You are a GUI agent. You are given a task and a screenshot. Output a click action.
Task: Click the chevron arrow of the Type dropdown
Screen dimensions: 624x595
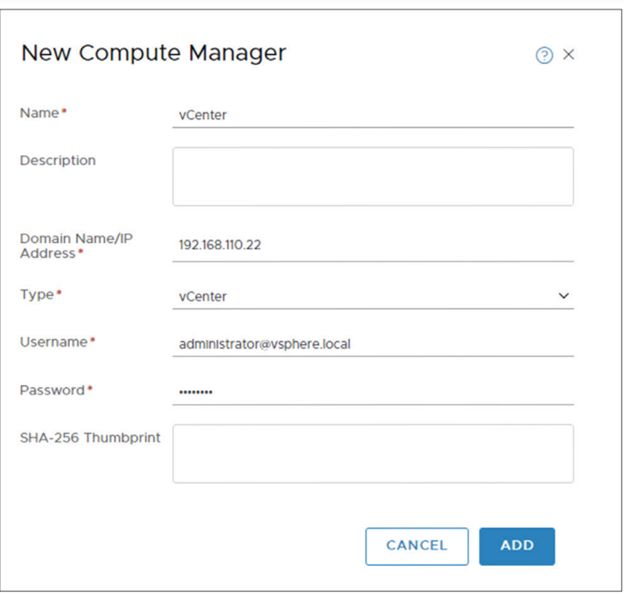pos(564,296)
